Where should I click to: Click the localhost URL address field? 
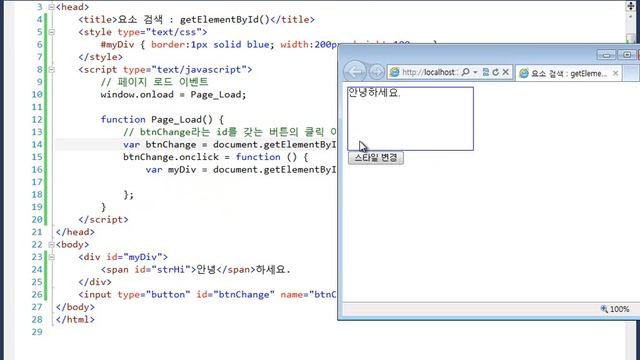[x=429, y=72]
